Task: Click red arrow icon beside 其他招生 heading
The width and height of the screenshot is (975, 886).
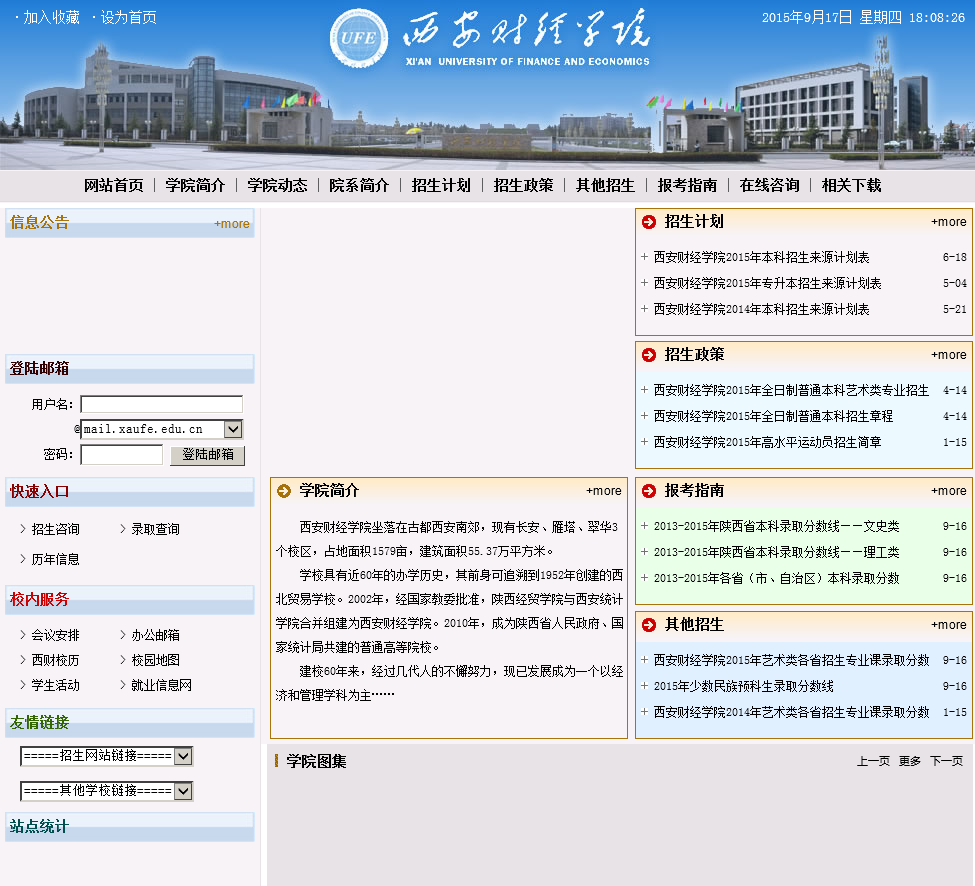Action: click(x=649, y=625)
